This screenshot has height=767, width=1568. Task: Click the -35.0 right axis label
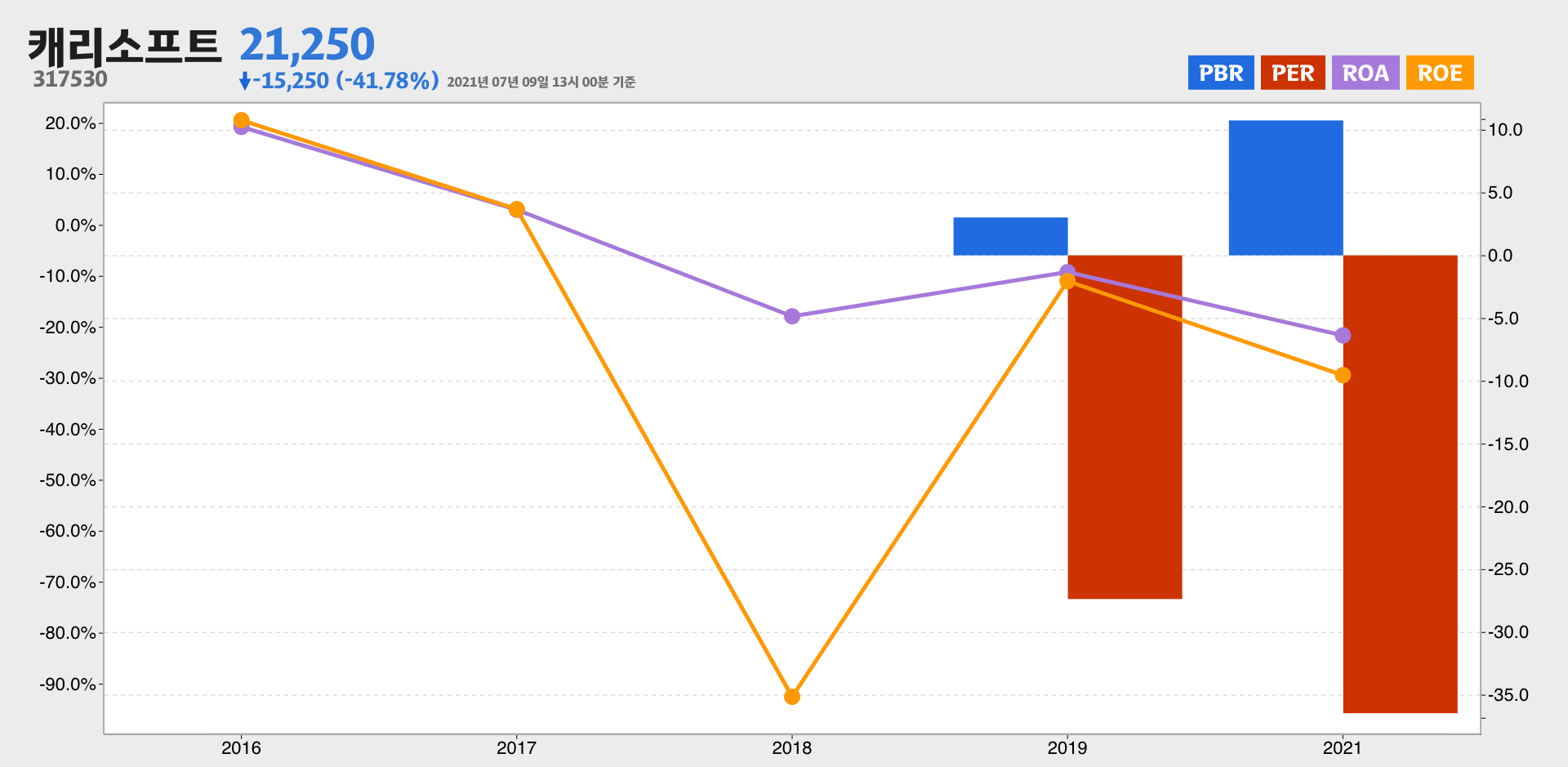tap(1508, 695)
